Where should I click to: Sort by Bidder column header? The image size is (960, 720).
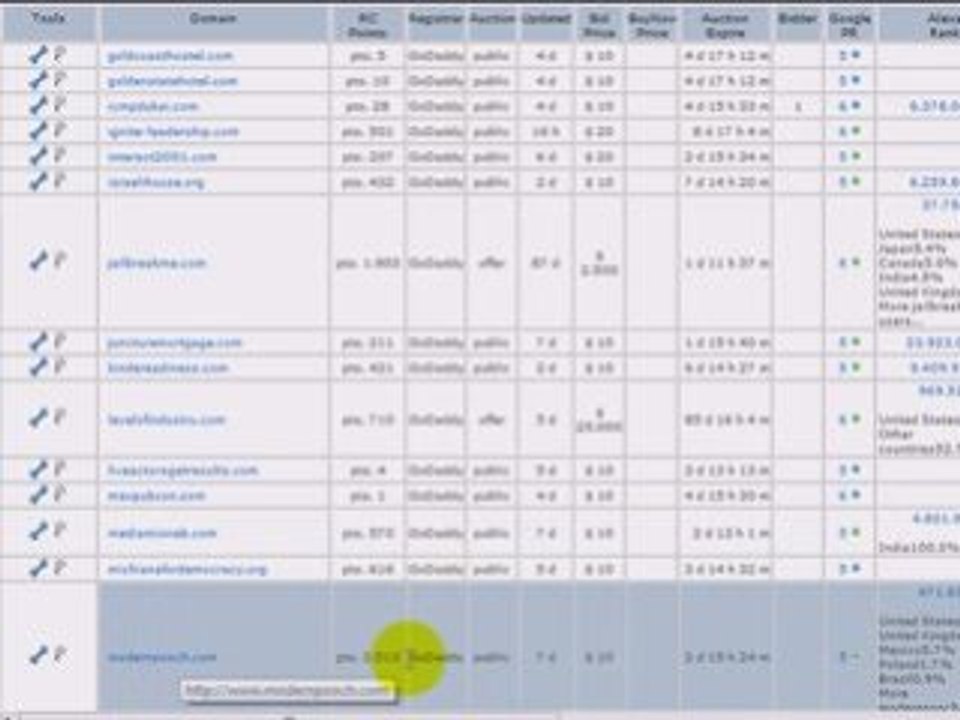point(798,18)
